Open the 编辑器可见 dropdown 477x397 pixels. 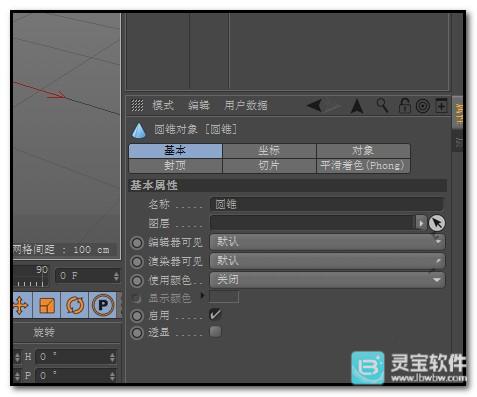(327, 242)
